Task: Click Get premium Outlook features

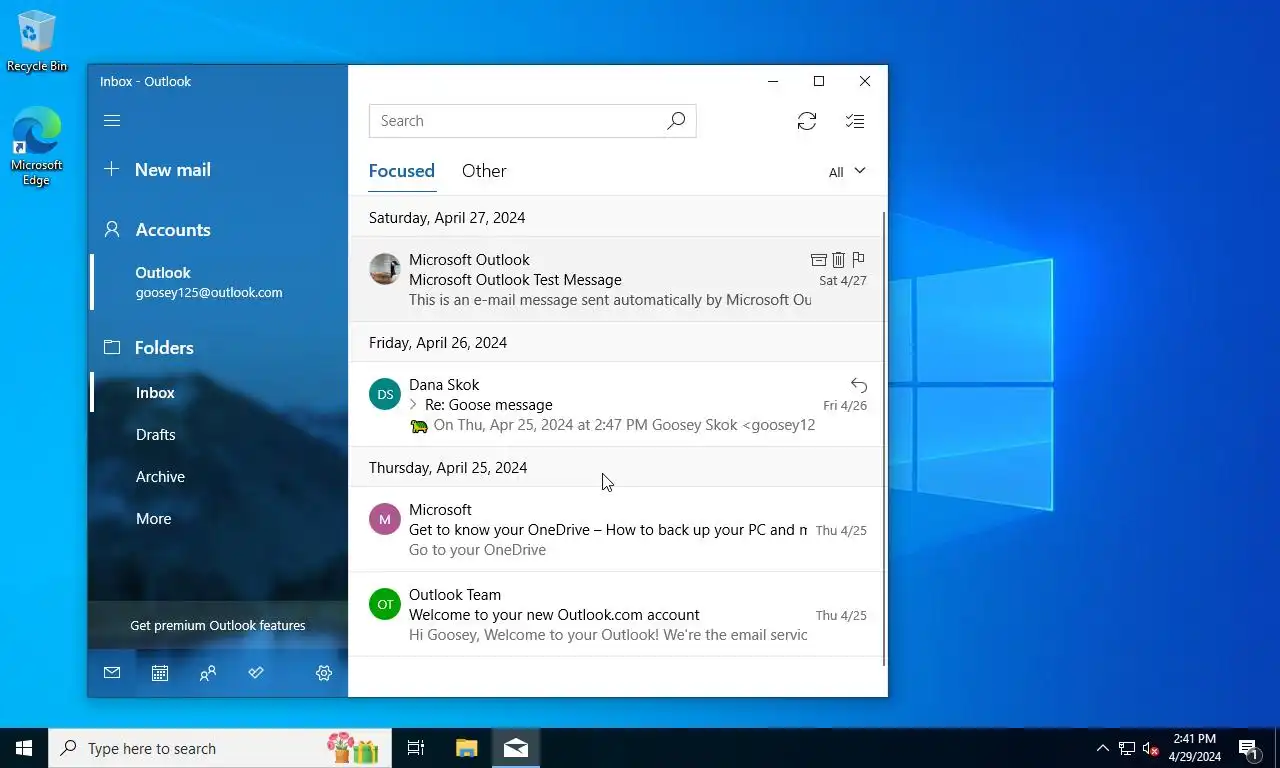Action: tap(218, 625)
